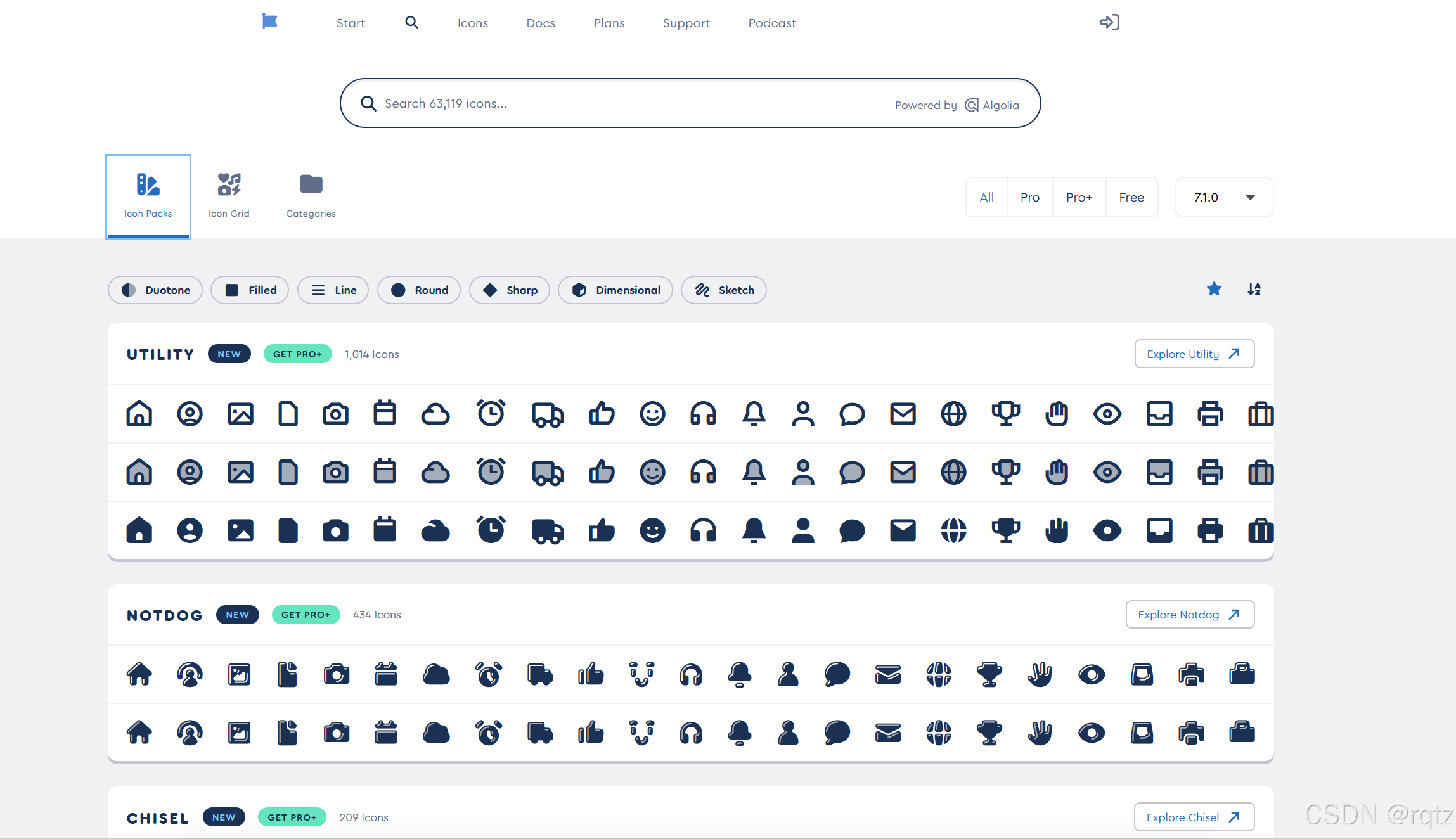Image resolution: width=1456 pixels, height=839 pixels.
Task: Click the magnifier icon in top navigation
Action: (x=411, y=23)
